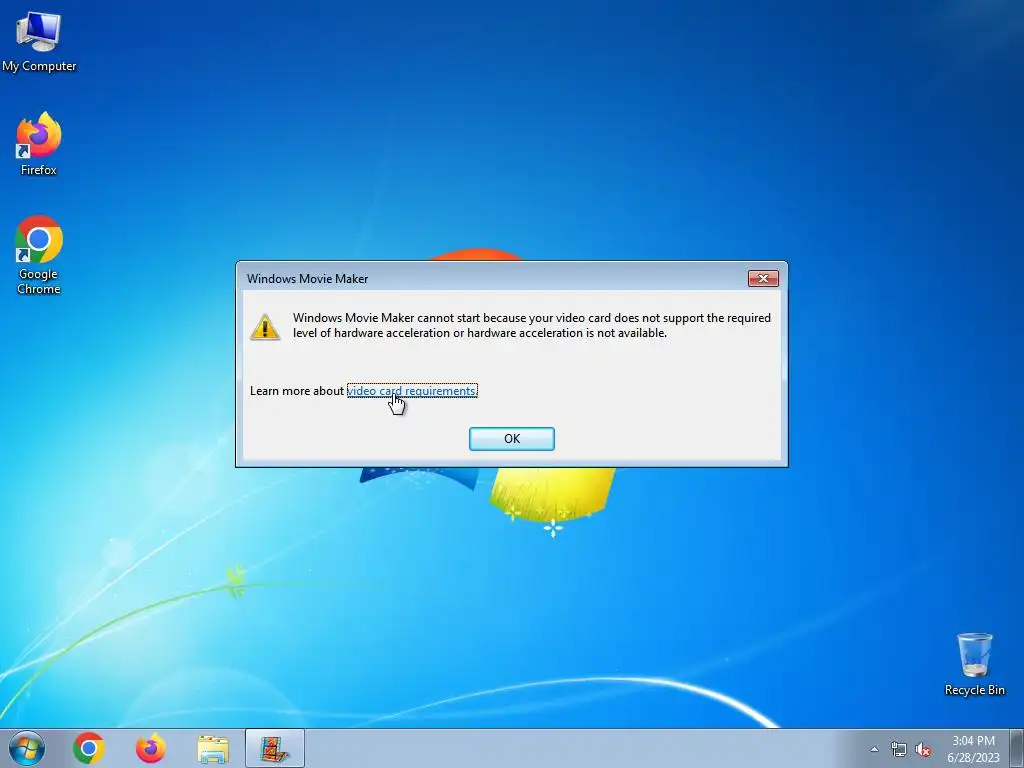This screenshot has height=768, width=1024.
Task: Select Windows Movie Maker taskbar button
Action: (x=275, y=748)
